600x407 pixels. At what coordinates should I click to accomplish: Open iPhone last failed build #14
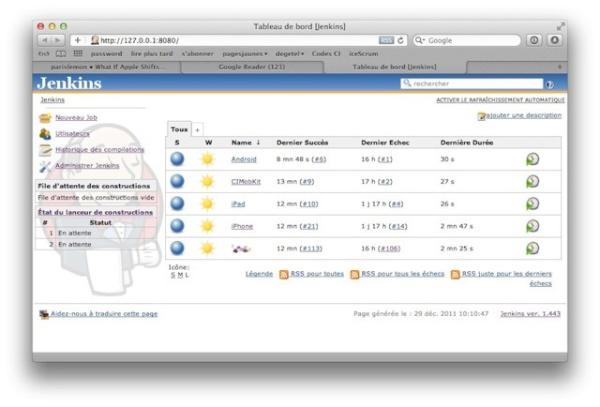(398, 226)
